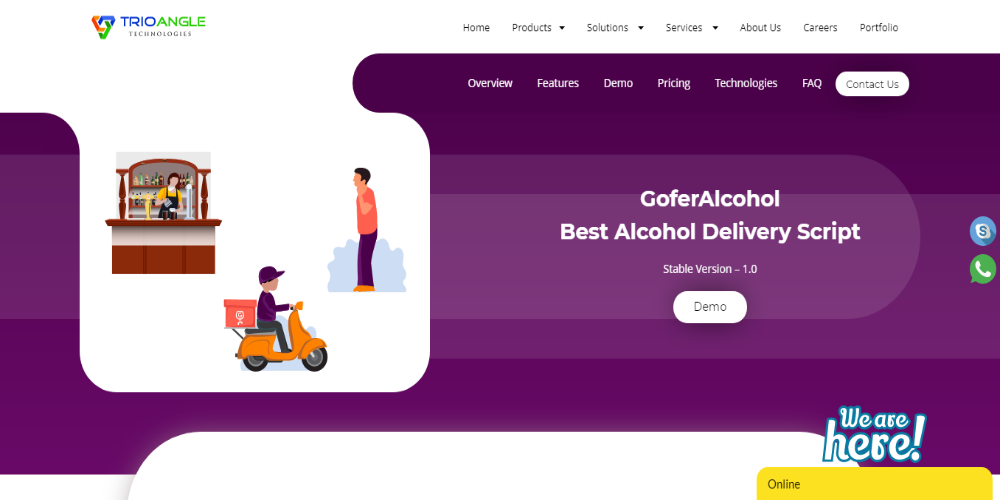Jump to the Overview section
The height and width of the screenshot is (500, 1000).
pos(490,84)
